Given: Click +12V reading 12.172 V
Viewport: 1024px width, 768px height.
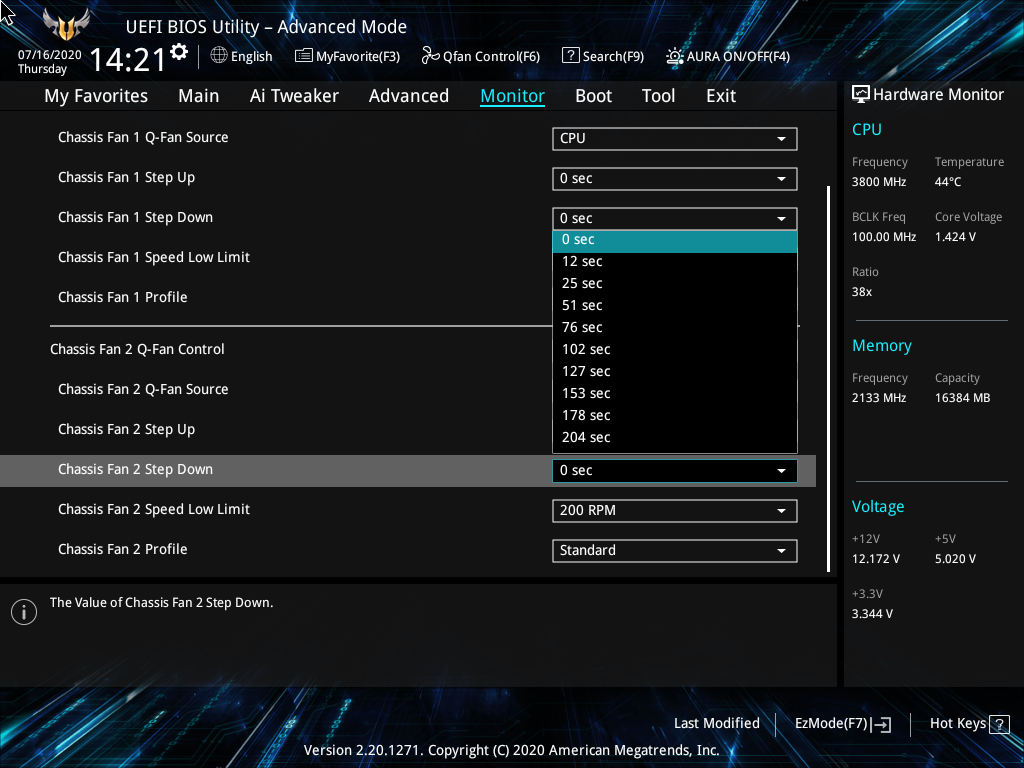Looking at the screenshot, I should pos(875,559).
